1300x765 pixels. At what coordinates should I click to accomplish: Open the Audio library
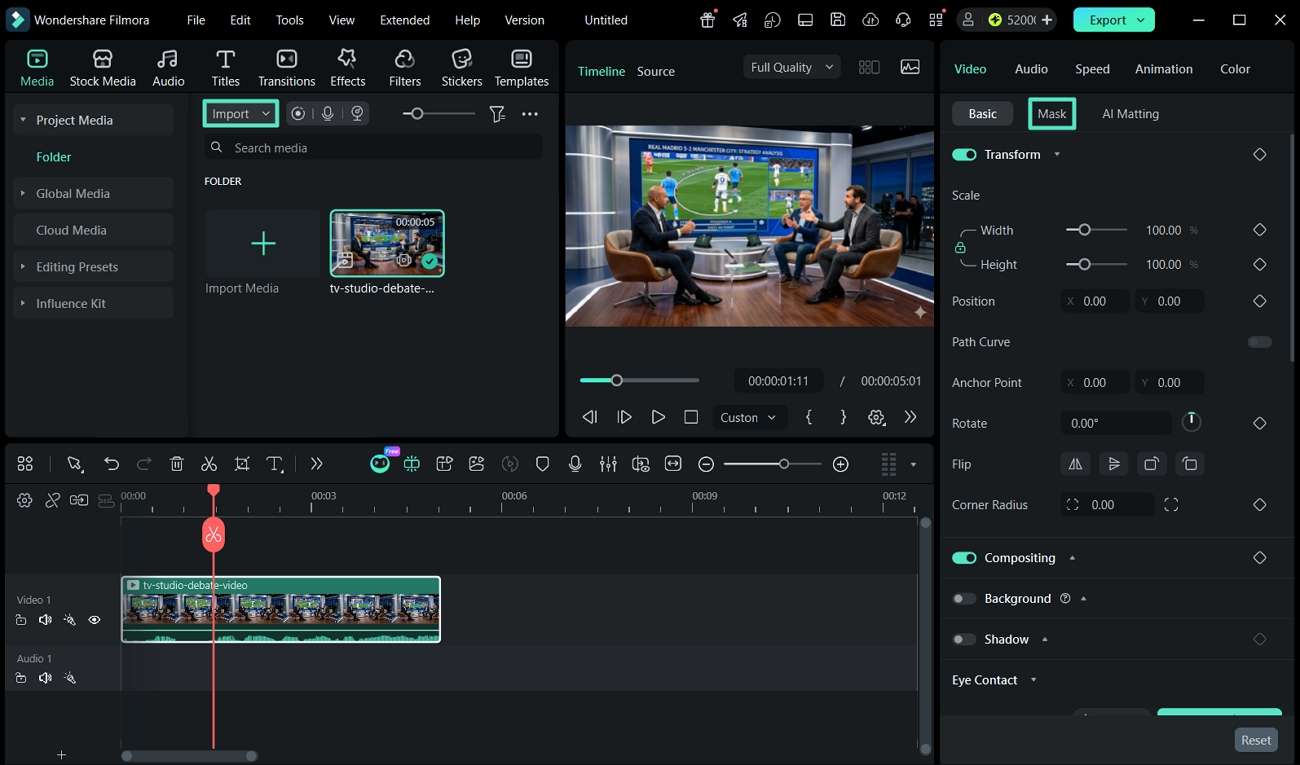(168, 68)
